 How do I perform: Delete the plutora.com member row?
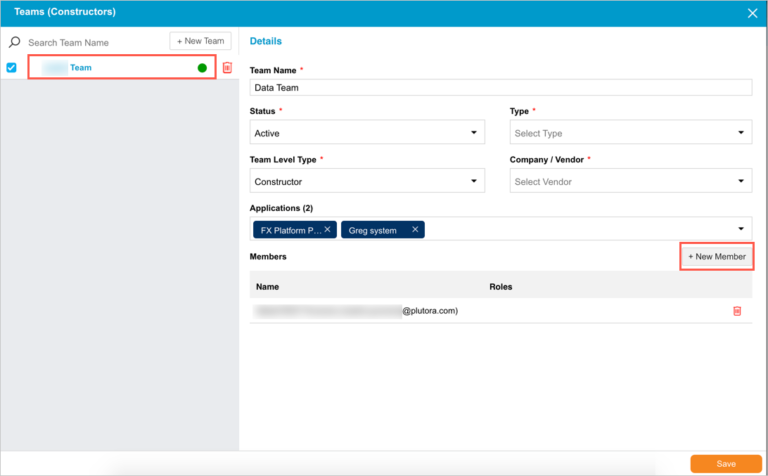tap(737, 311)
